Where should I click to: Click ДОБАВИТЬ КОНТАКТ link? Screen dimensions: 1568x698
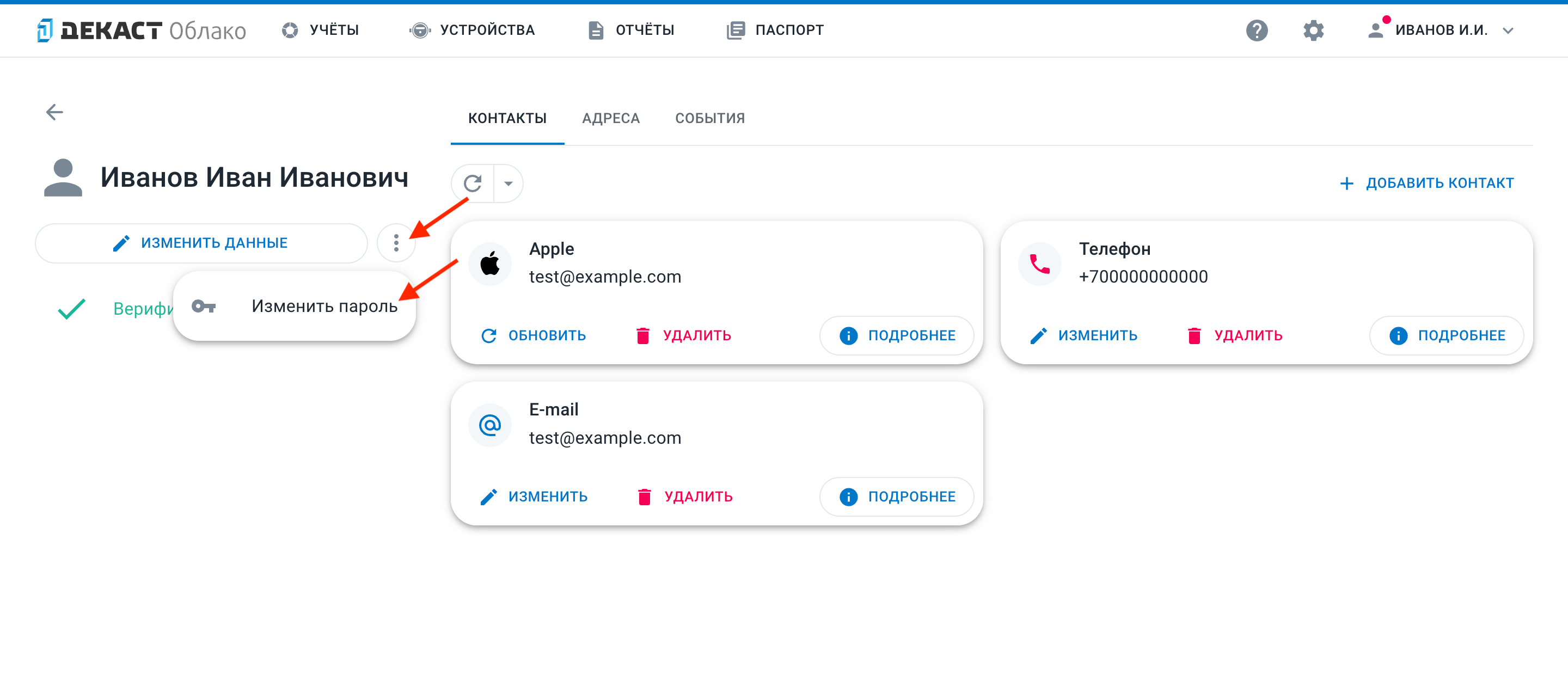click(x=1426, y=183)
